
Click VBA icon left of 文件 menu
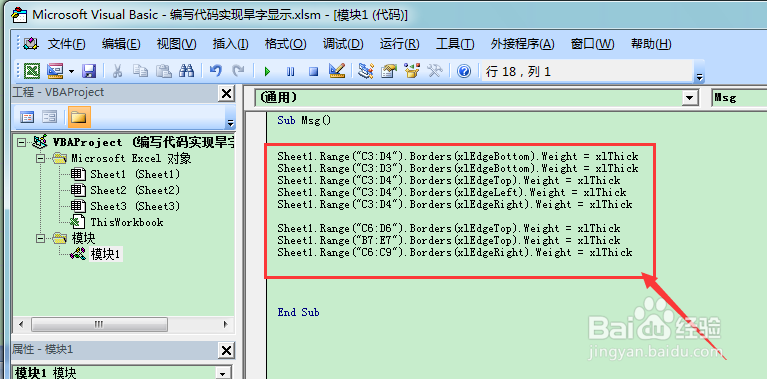[30, 44]
